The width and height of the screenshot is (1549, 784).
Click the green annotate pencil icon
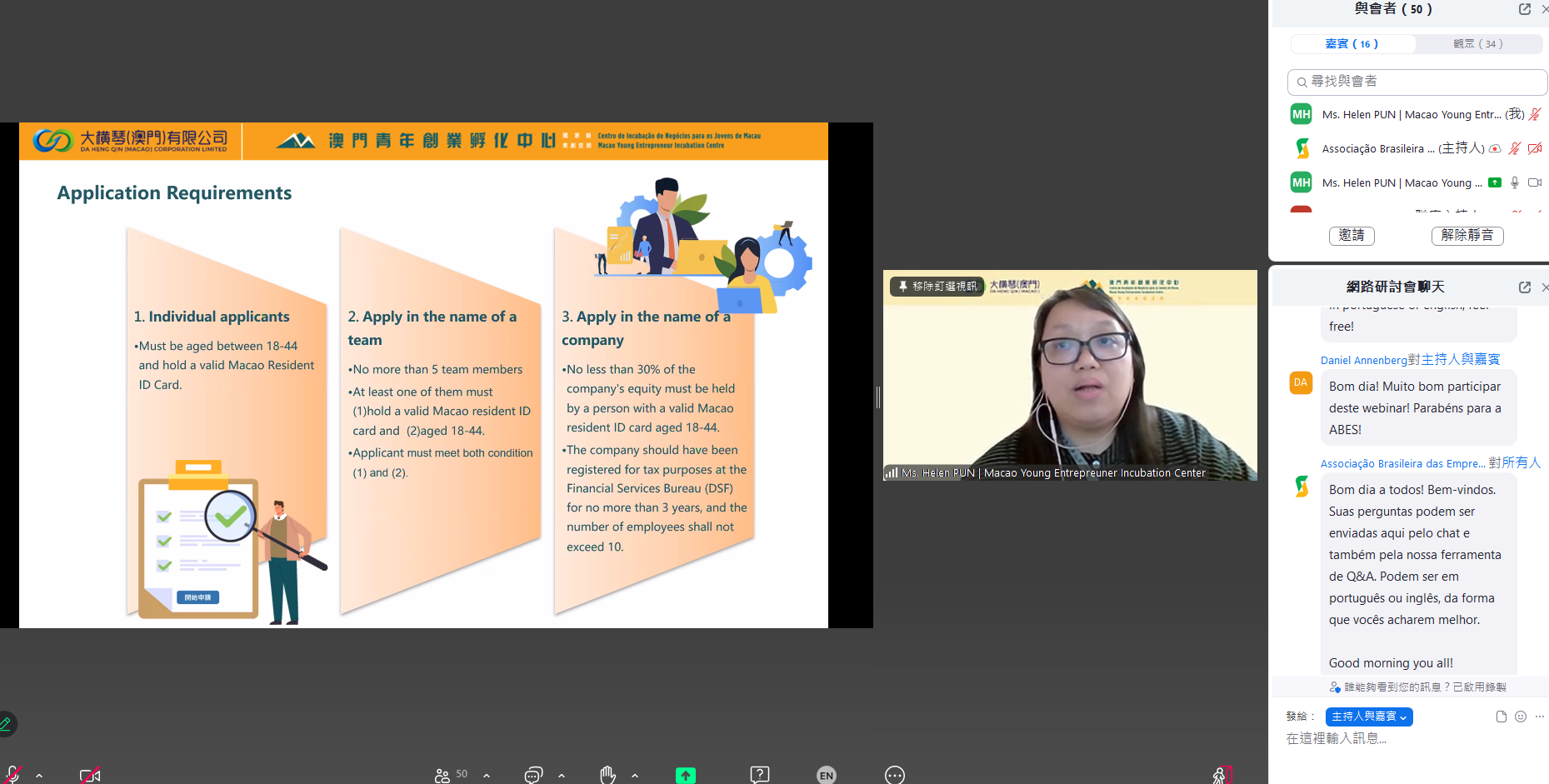6,724
